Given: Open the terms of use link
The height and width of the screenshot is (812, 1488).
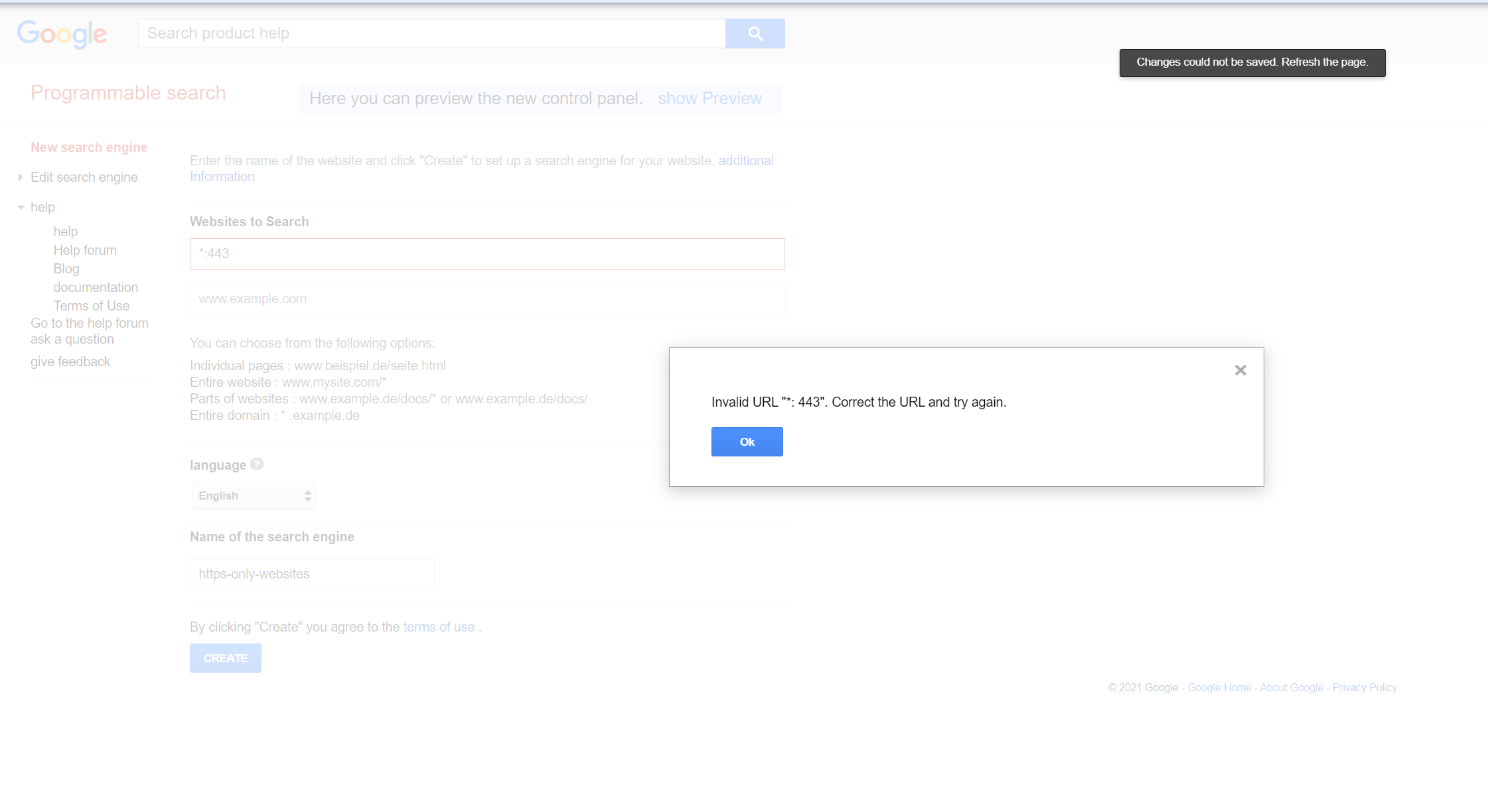Looking at the screenshot, I should point(439,627).
